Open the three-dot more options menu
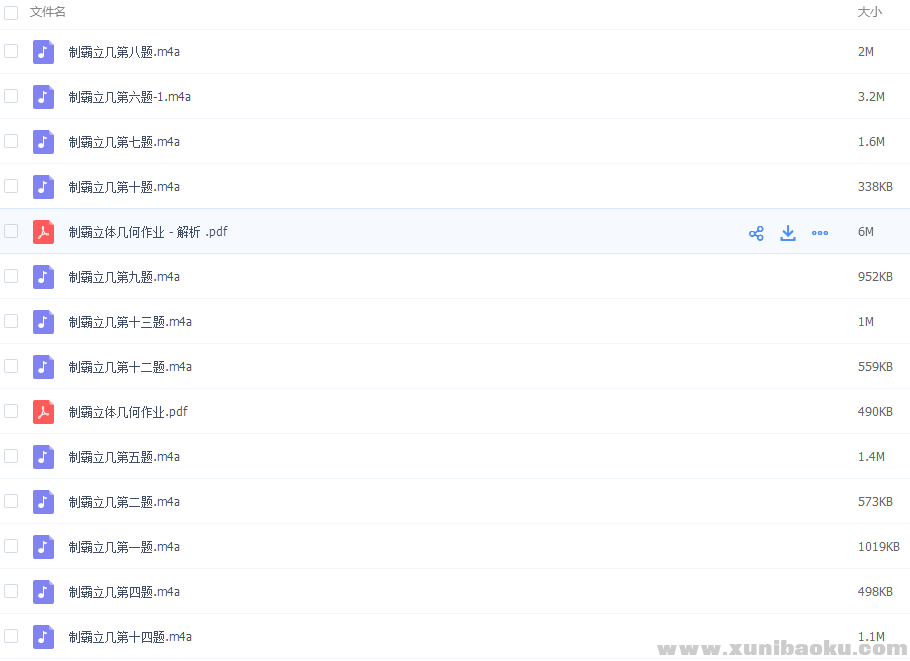Viewport: 910px width, 661px height. click(x=820, y=233)
